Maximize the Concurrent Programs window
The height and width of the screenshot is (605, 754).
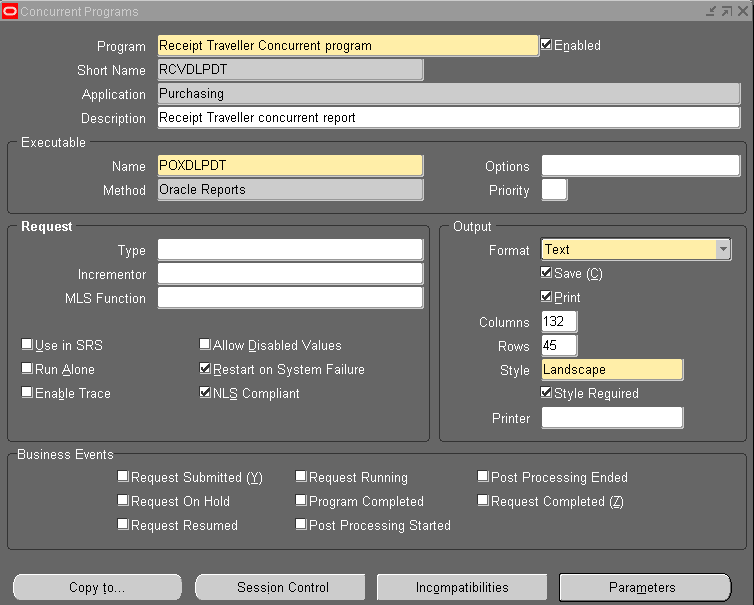pos(727,11)
